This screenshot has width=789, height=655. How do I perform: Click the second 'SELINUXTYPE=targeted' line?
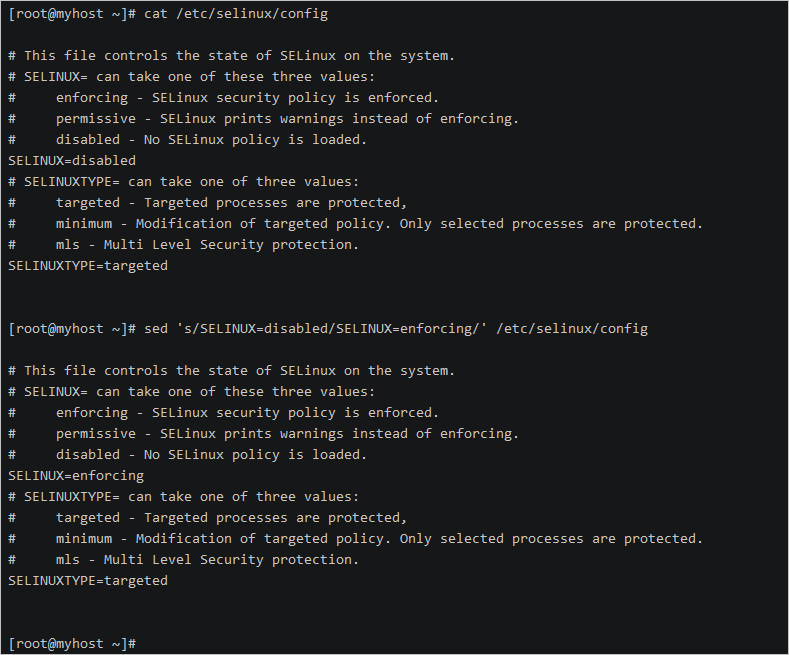click(x=88, y=580)
